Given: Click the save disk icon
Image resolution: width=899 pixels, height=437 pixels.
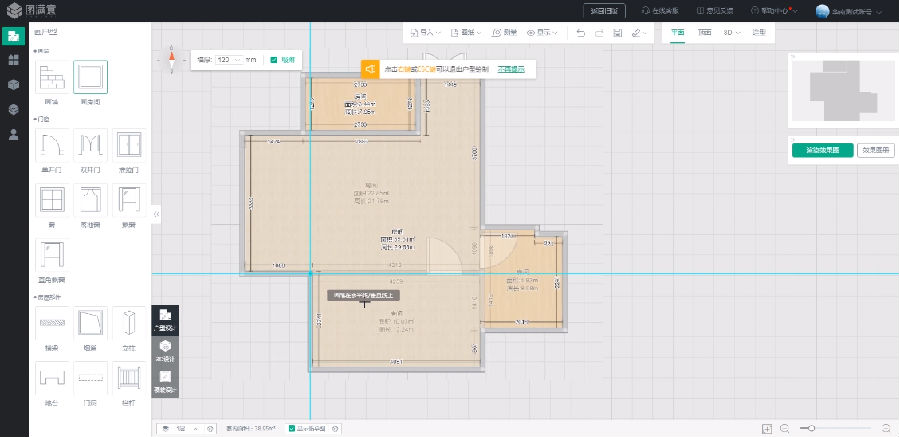Looking at the screenshot, I should 618,33.
